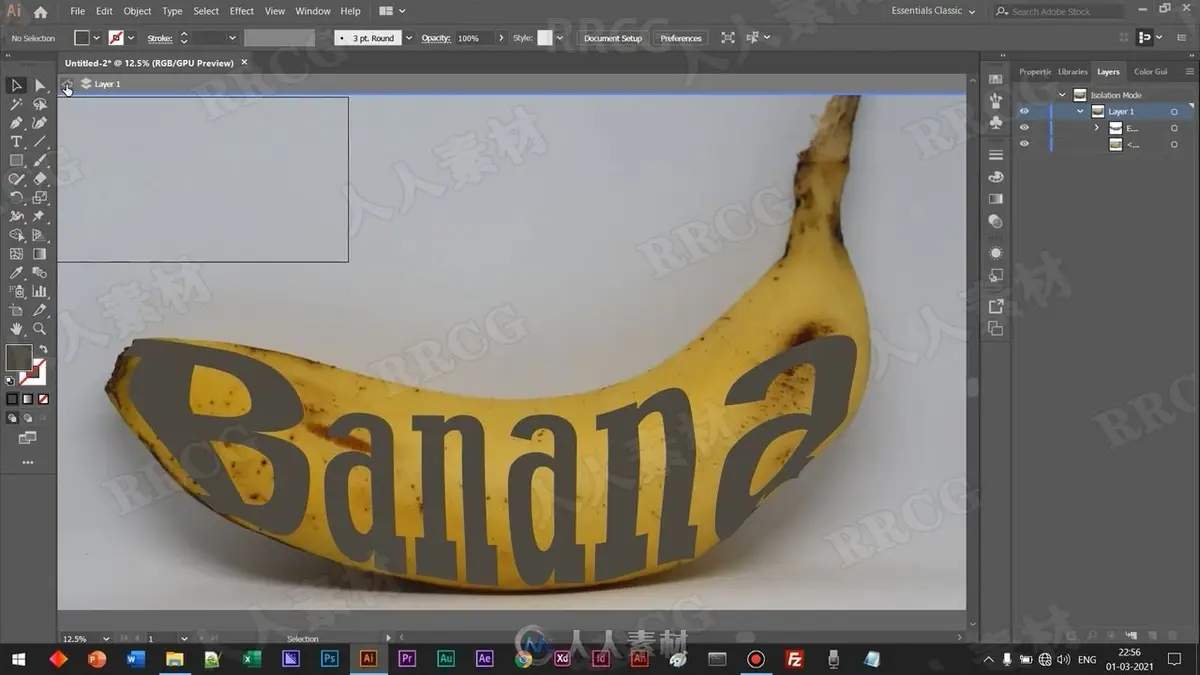Select the Column Graph tool
Image resolution: width=1200 pixels, height=675 pixels.
(40, 292)
